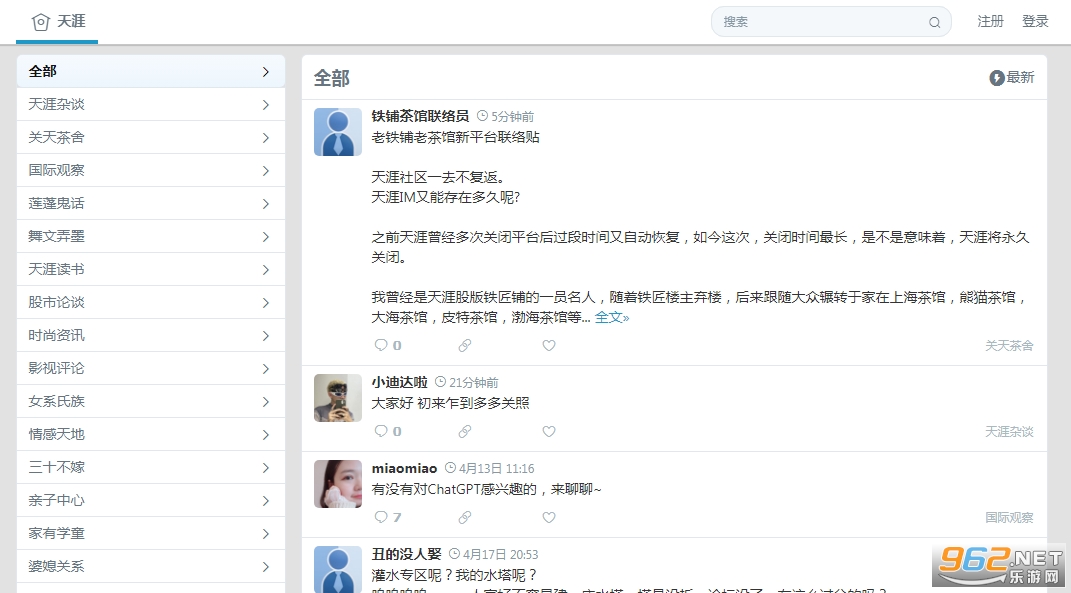Open miaomiao avatar photo
1071x593 pixels.
point(337,484)
